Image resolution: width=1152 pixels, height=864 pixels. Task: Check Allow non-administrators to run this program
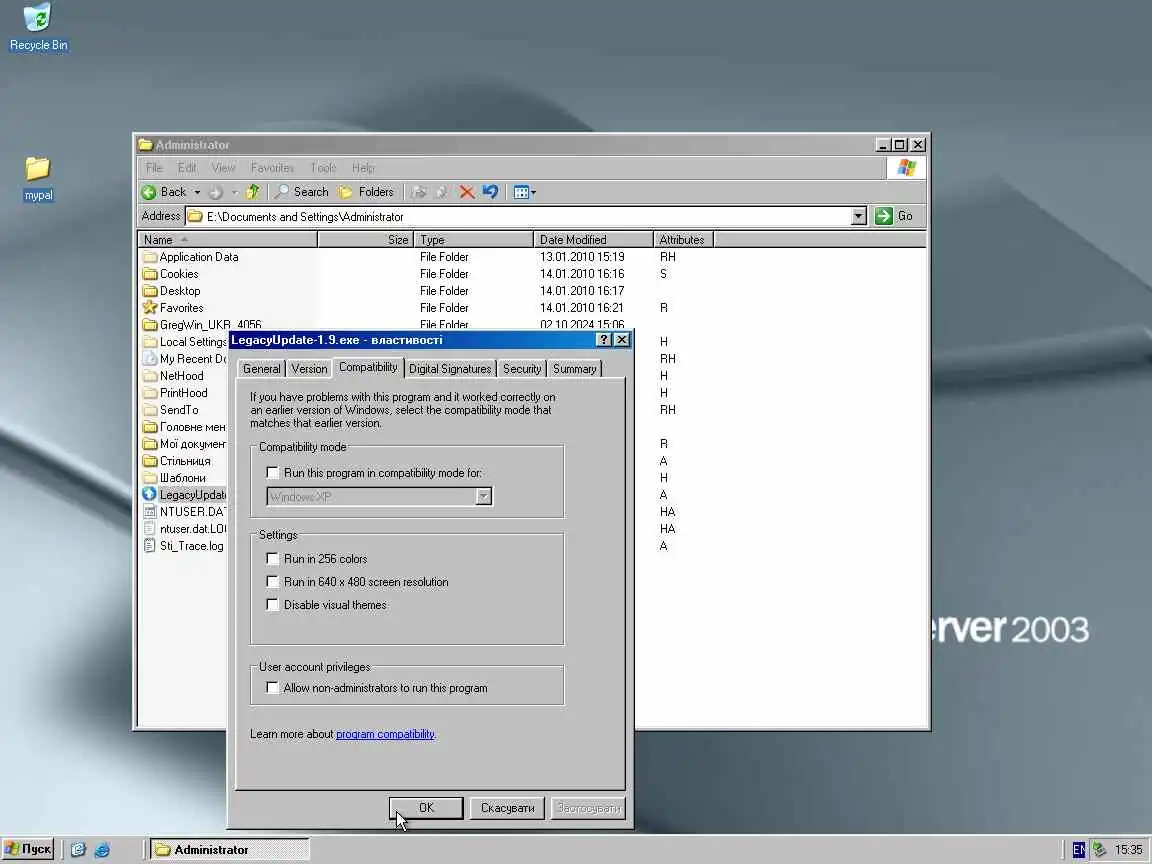[x=273, y=688]
